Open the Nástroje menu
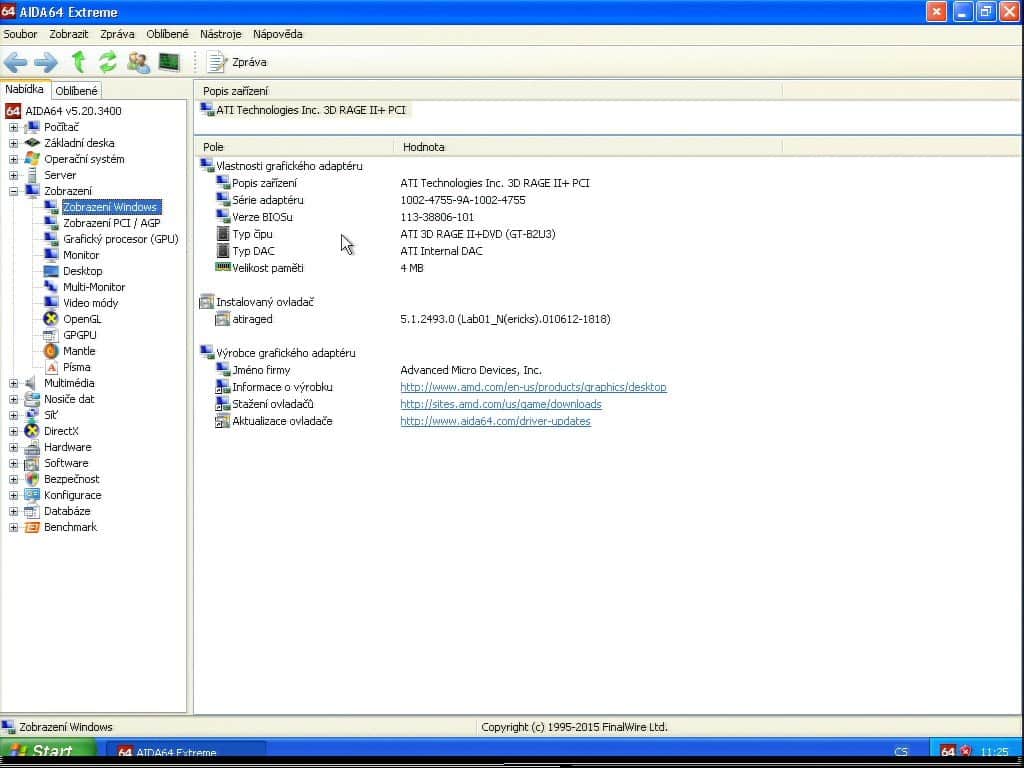The height and width of the screenshot is (768, 1024). coord(220,34)
